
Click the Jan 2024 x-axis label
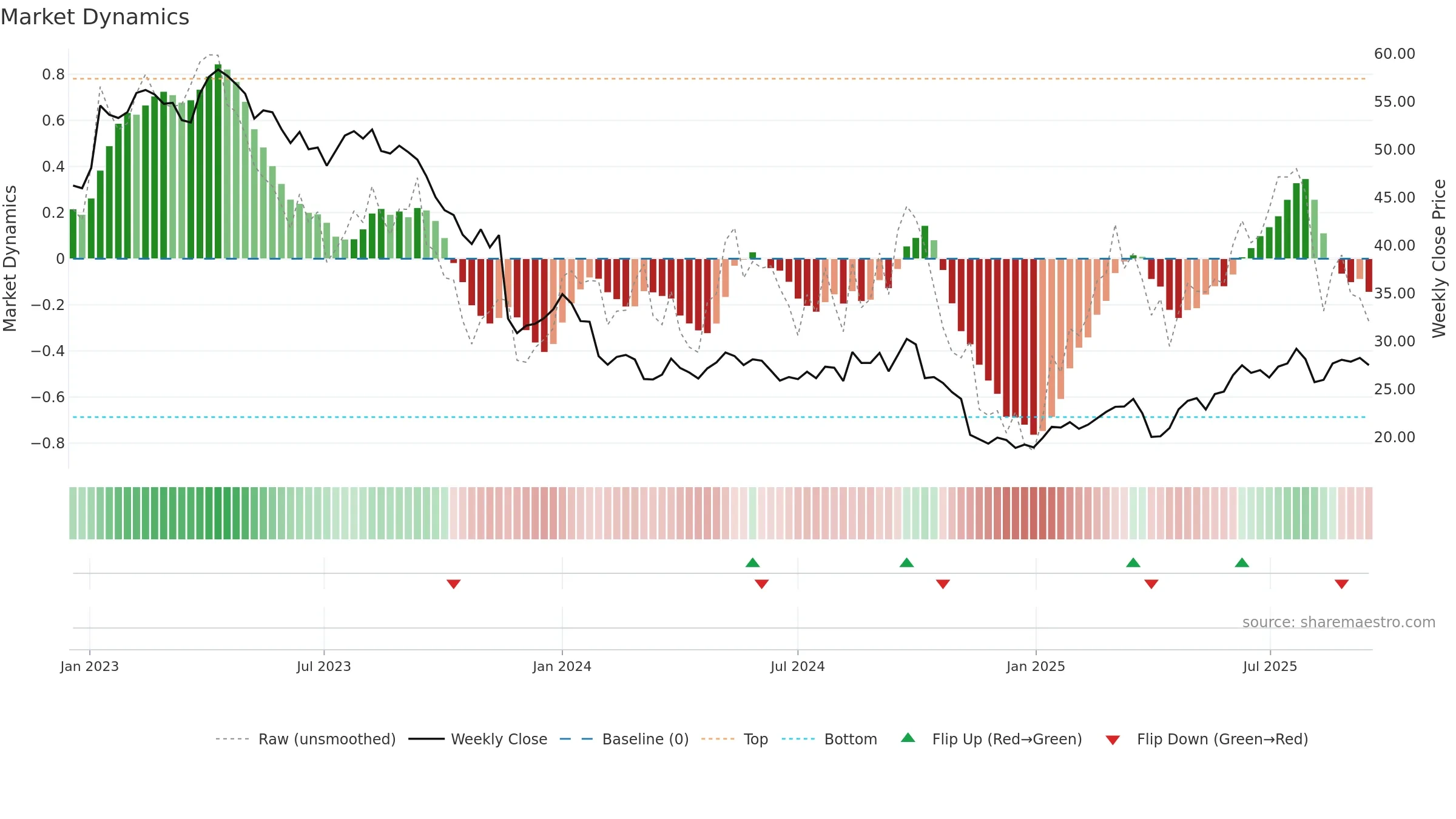click(562, 666)
